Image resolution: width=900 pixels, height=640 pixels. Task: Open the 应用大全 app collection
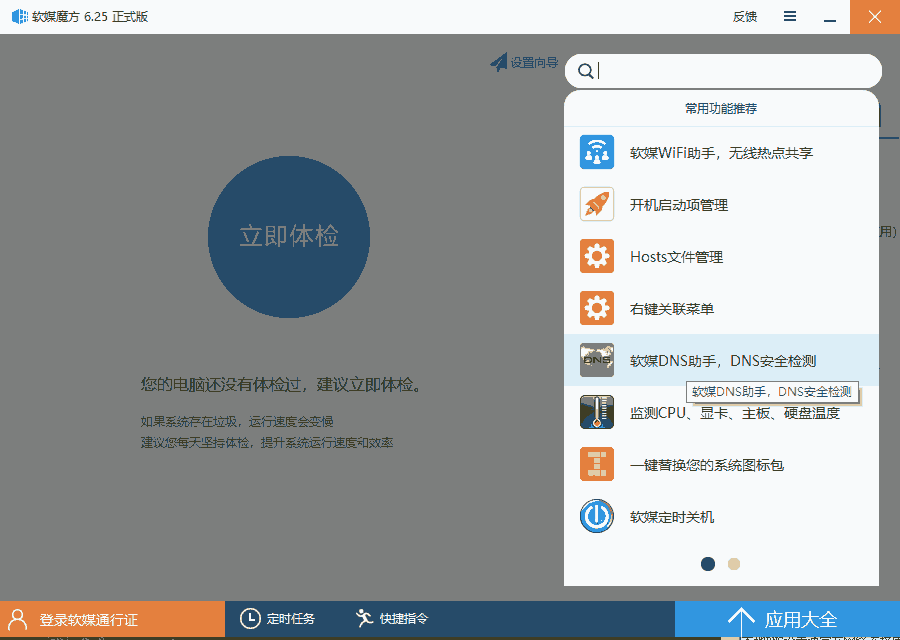(788, 620)
